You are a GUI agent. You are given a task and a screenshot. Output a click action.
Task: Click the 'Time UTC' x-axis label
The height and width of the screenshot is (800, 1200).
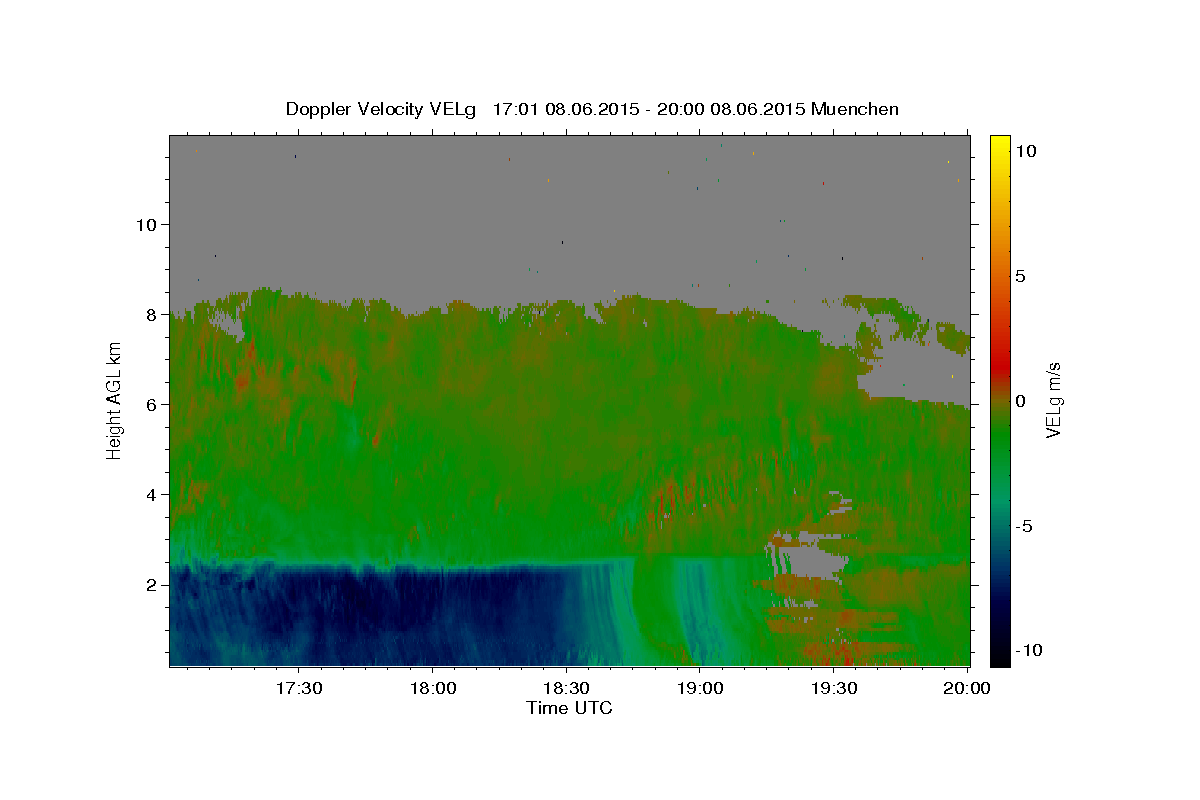coord(569,708)
